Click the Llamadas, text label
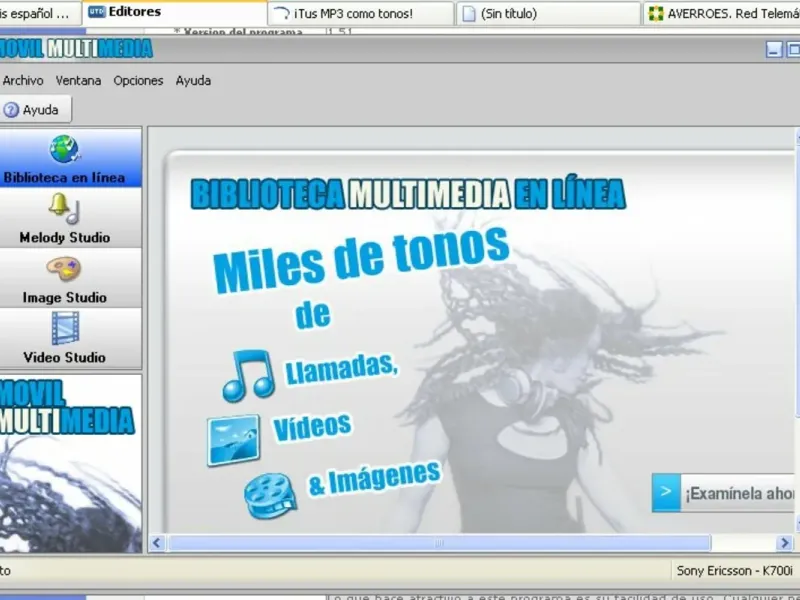Screen dimensions: 800x600 (x=341, y=368)
